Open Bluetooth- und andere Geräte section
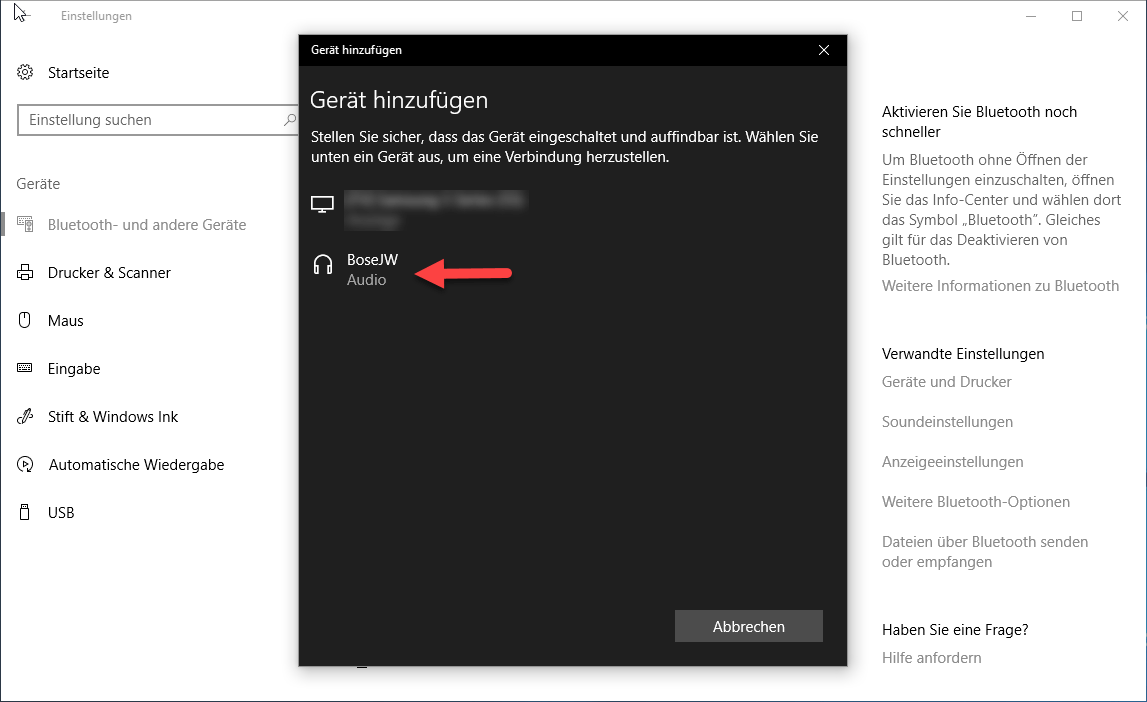Viewport: 1147px width, 702px height. pyautogui.click(x=146, y=225)
